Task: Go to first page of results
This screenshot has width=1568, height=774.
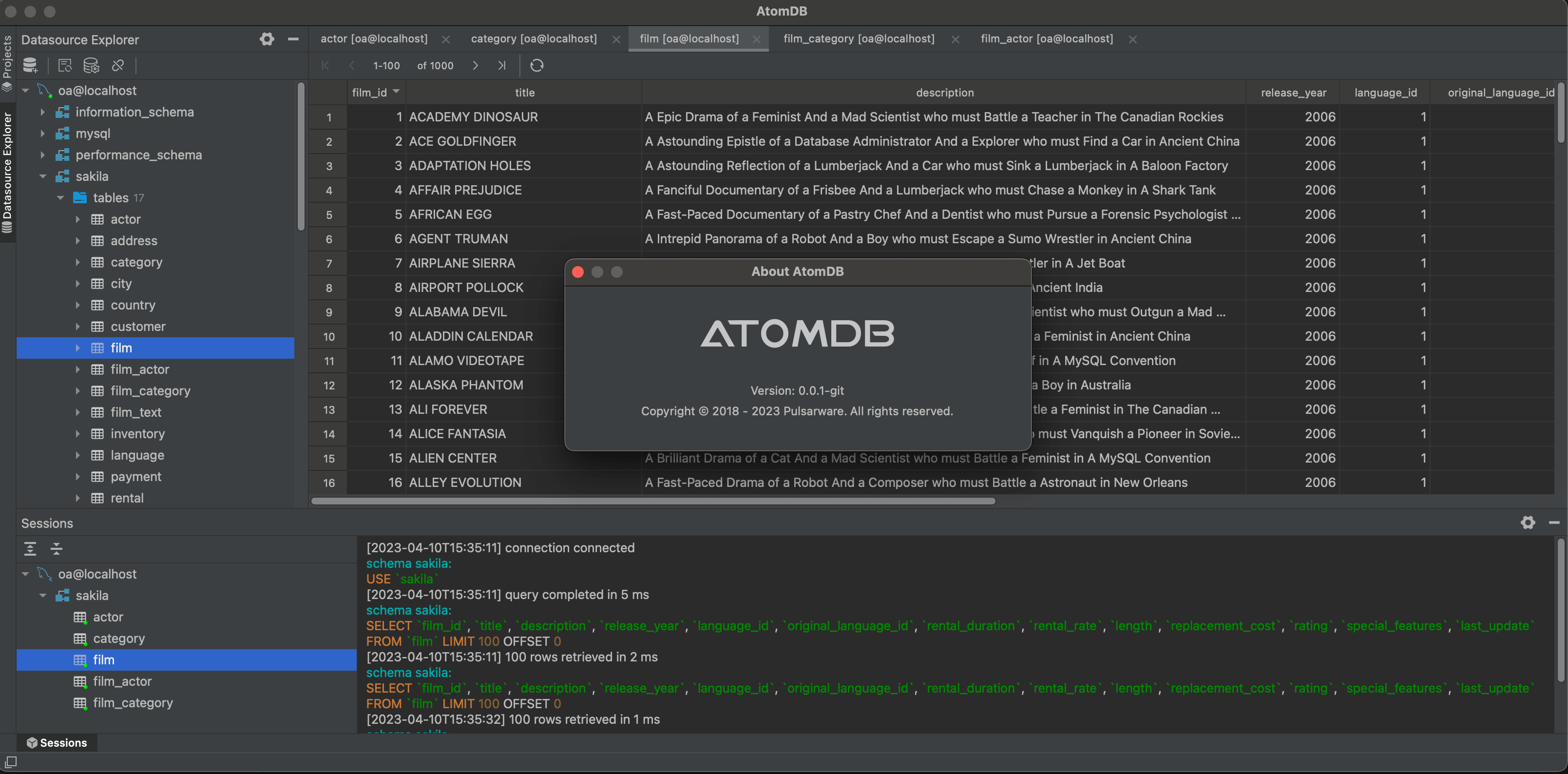Action: (325, 65)
